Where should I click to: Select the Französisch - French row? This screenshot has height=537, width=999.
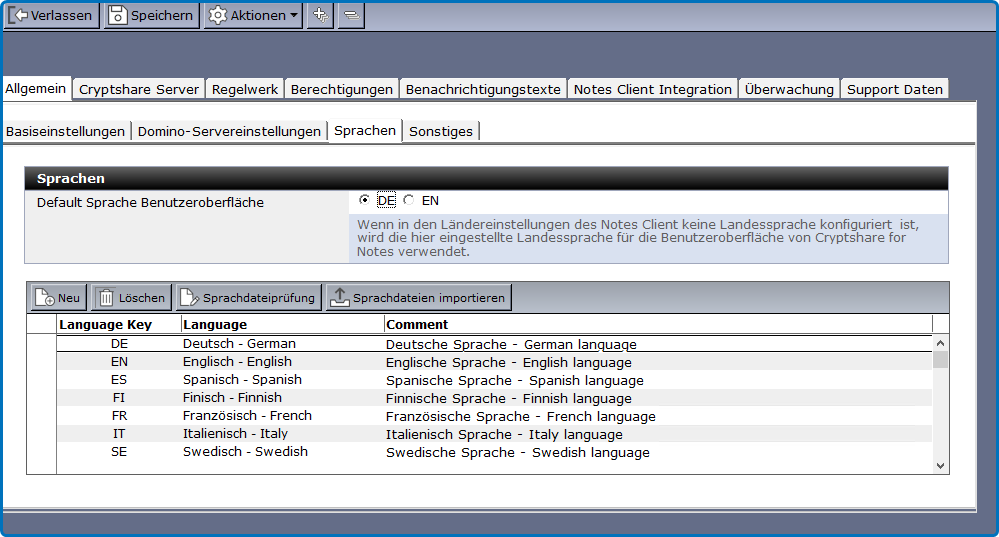coord(247,416)
